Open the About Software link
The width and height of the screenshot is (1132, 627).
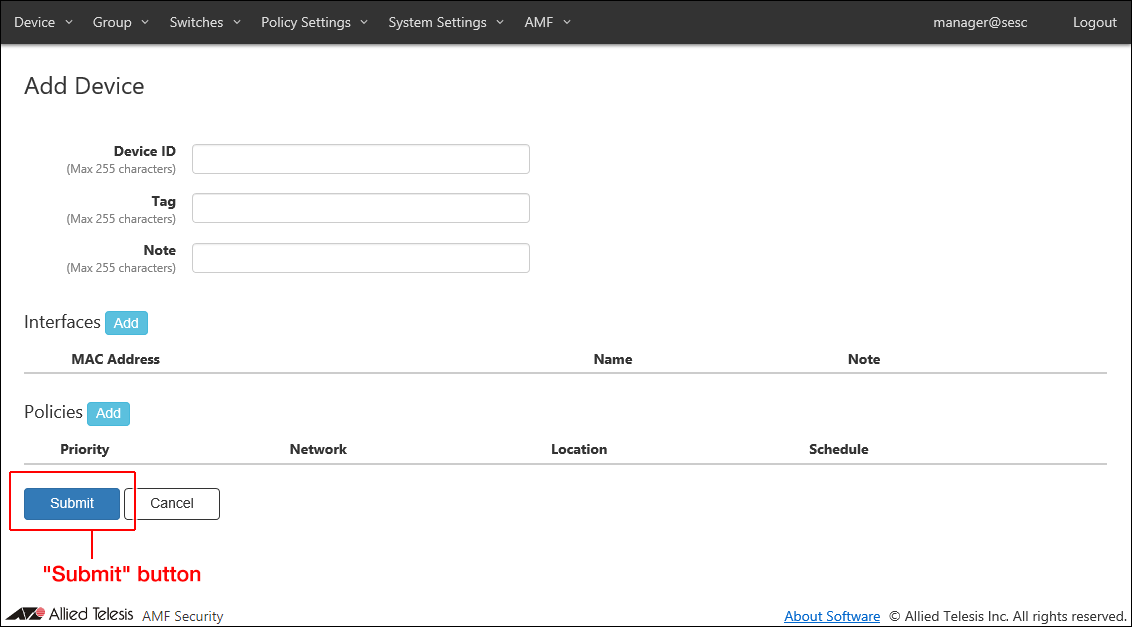(832, 616)
